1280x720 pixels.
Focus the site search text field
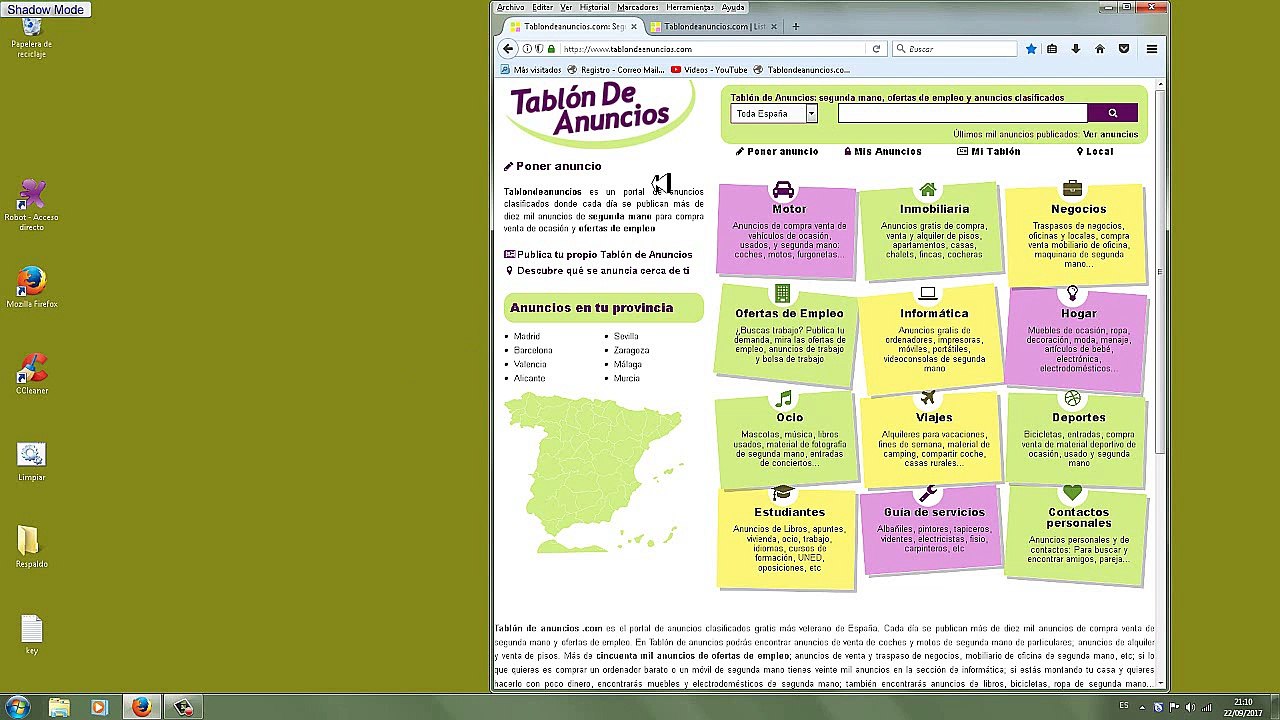[962, 113]
